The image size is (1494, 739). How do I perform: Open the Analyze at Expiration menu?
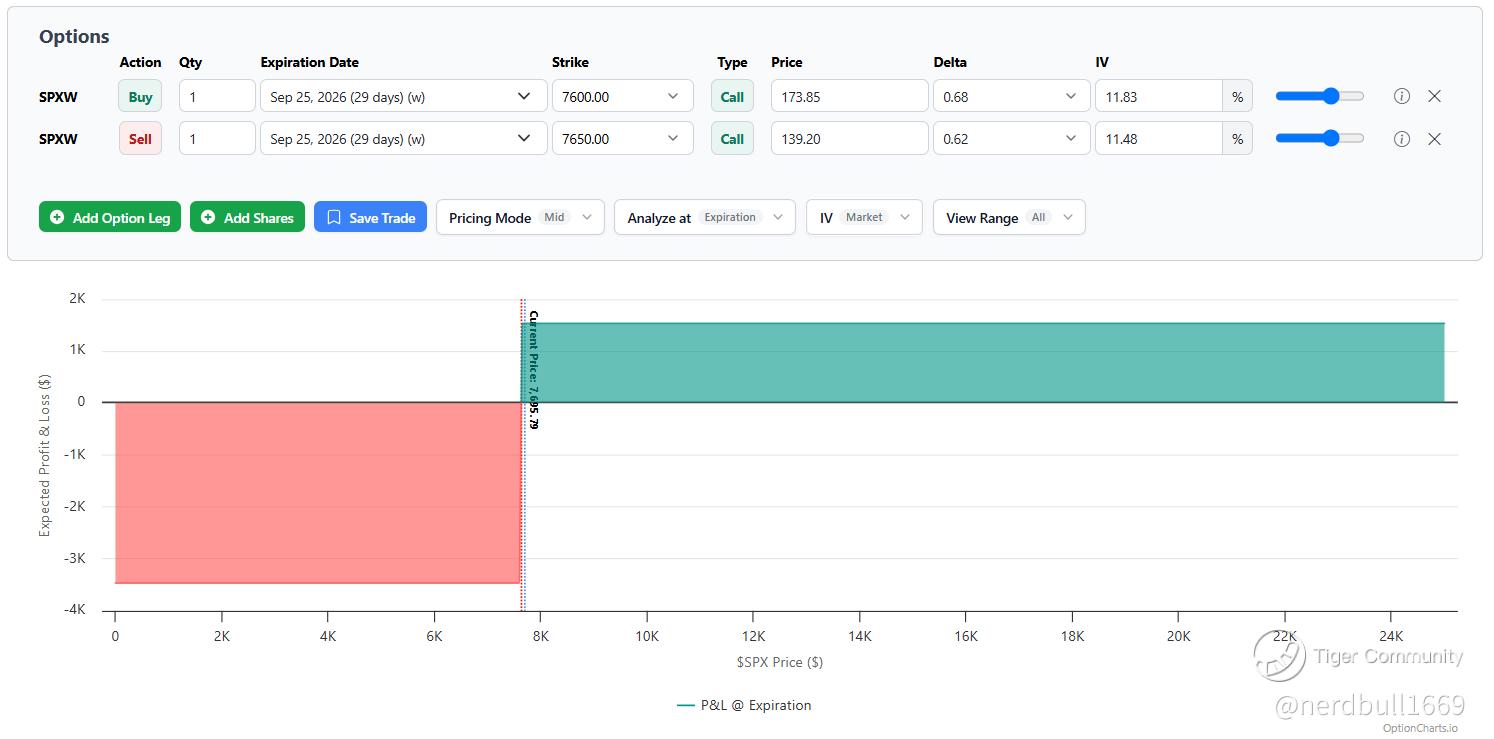705,217
